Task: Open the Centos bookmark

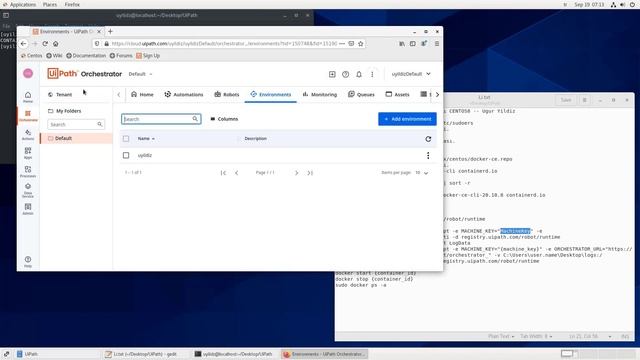Action: tap(31, 56)
